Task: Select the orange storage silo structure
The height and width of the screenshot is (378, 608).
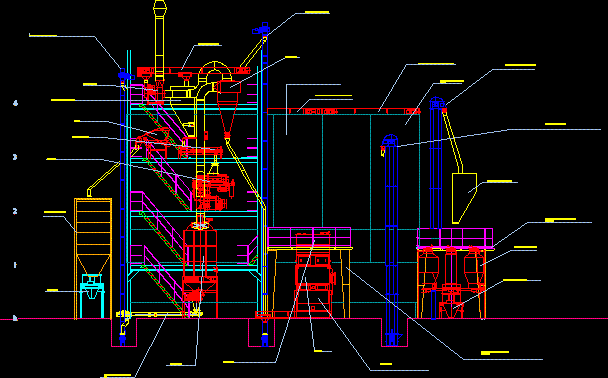Action: point(93,259)
